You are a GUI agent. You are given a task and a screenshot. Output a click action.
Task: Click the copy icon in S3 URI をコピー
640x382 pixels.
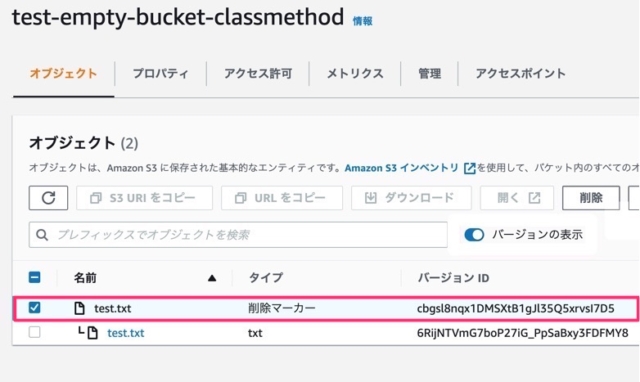click(96, 198)
